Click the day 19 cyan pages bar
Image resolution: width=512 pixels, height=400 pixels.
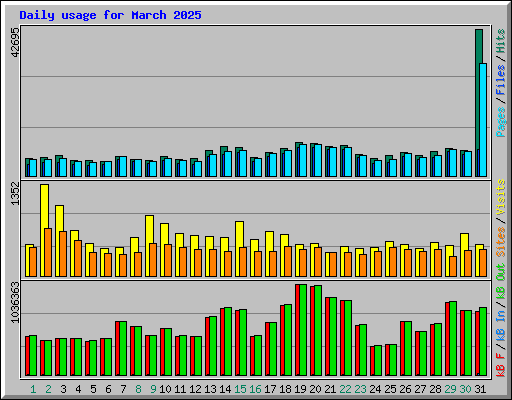pyautogui.click(x=303, y=160)
